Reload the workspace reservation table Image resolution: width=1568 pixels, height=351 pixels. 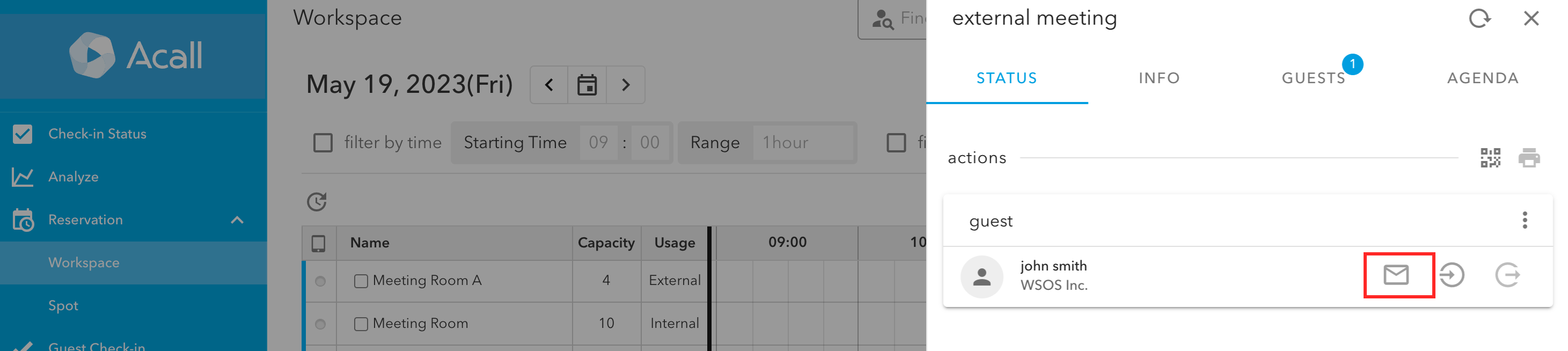(317, 201)
